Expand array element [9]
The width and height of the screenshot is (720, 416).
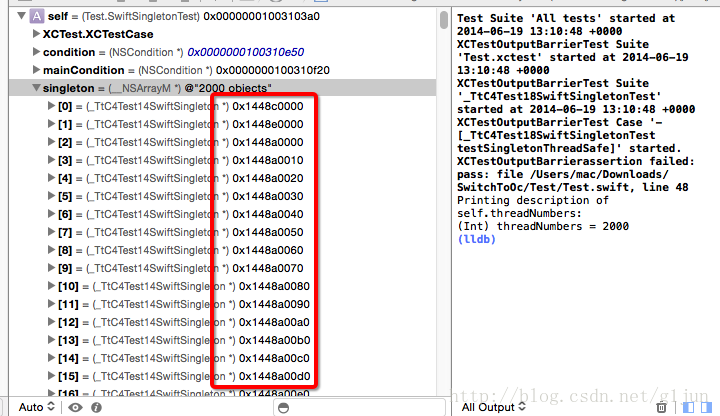tap(51, 267)
